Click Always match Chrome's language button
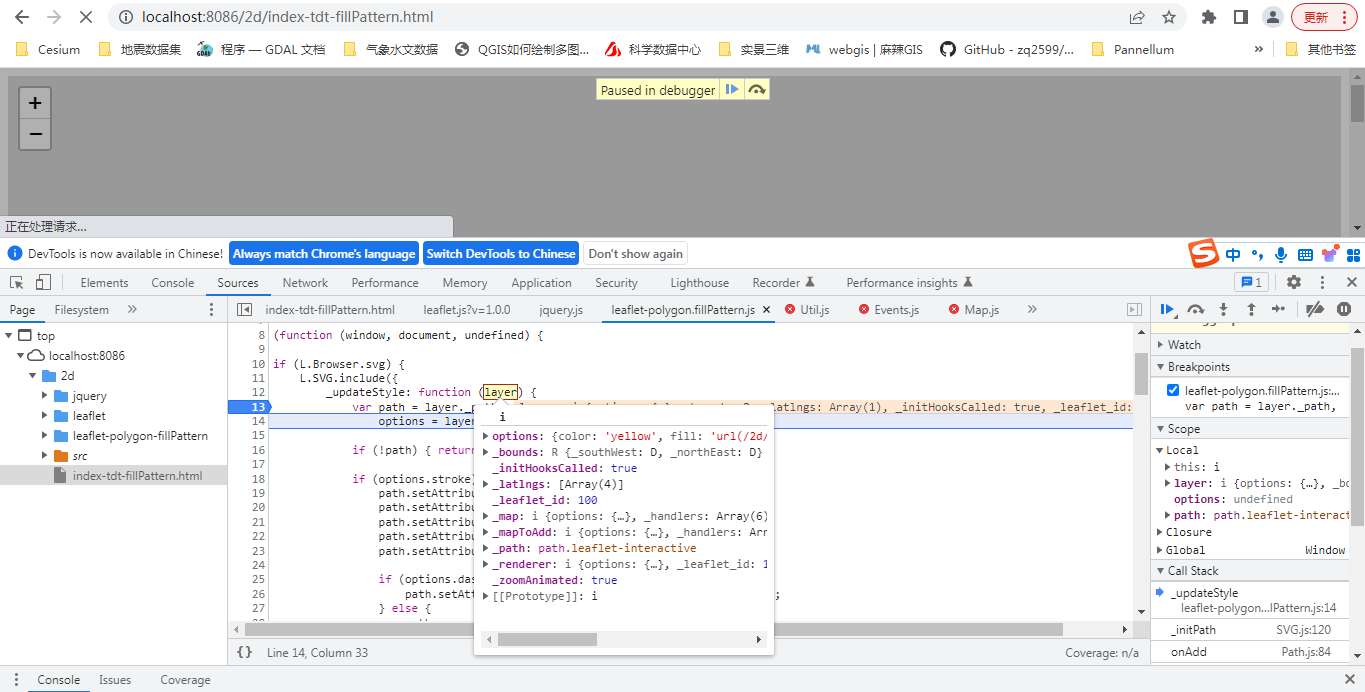This screenshot has height=692, width=1365. (324, 254)
